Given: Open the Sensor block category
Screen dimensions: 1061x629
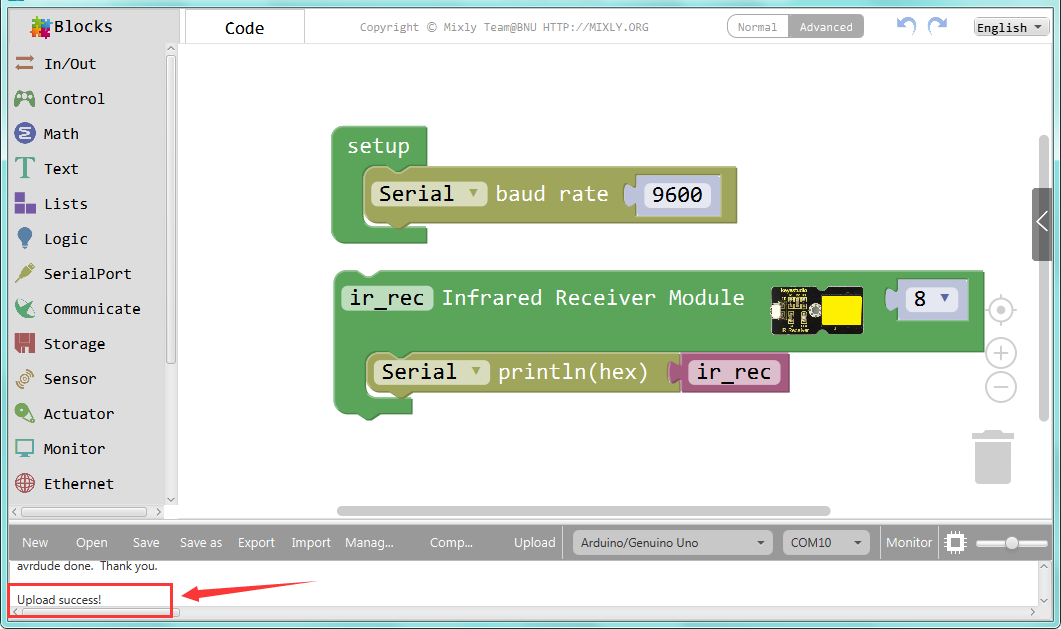Looking at the screenshot, I should click(x=70, y=379).
